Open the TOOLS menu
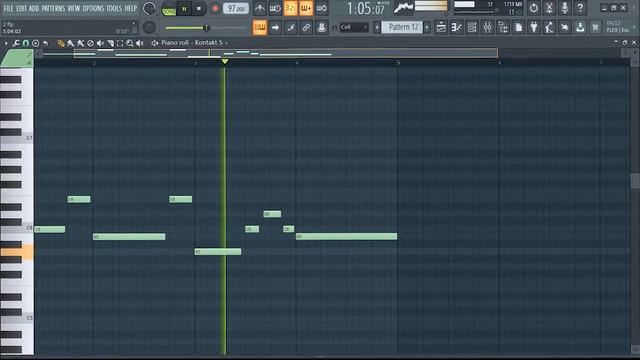The height and width of the screenshot is (360, 640). (x=114, y=8)
